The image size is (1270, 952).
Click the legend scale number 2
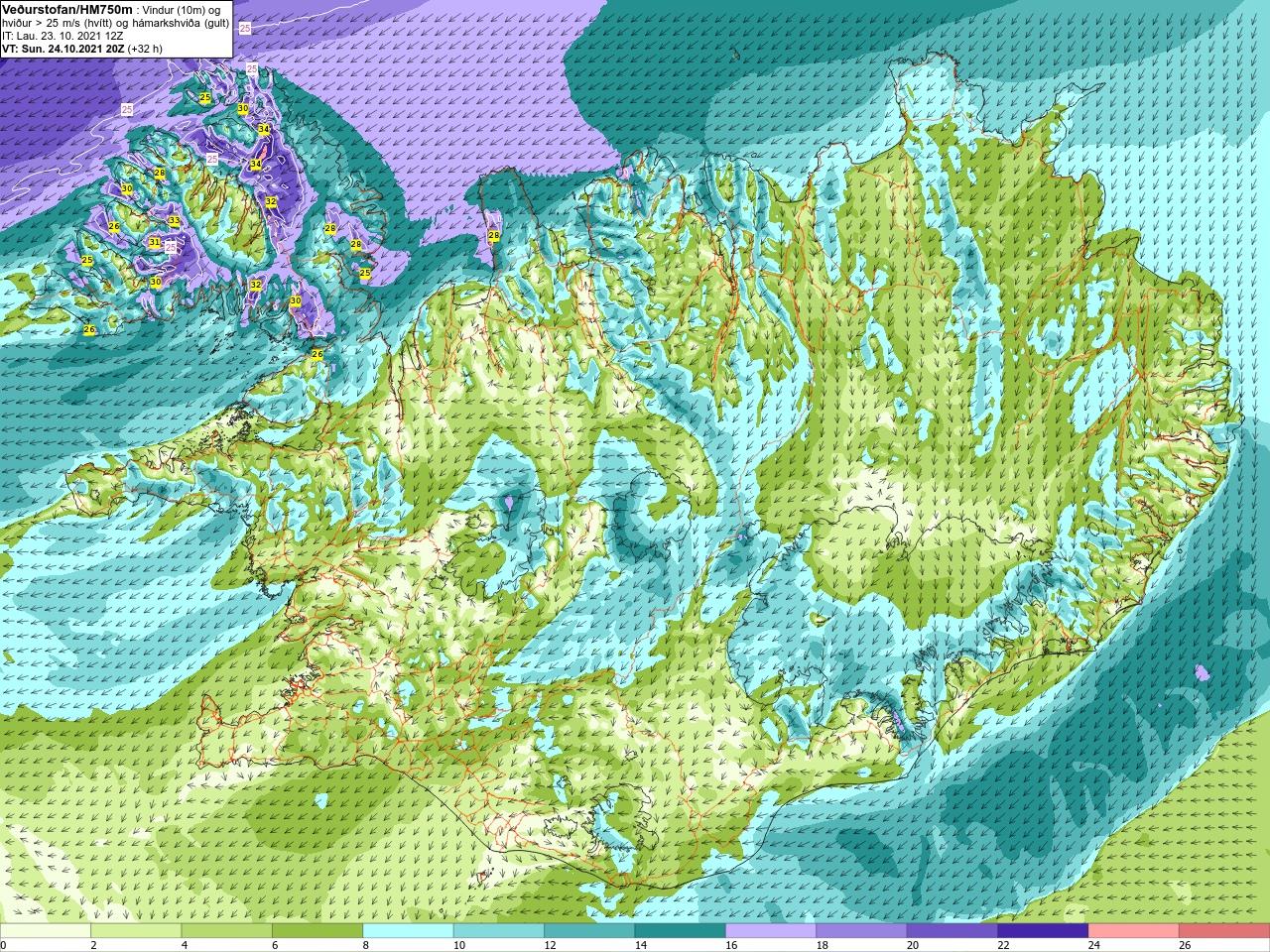pos(93,945)
